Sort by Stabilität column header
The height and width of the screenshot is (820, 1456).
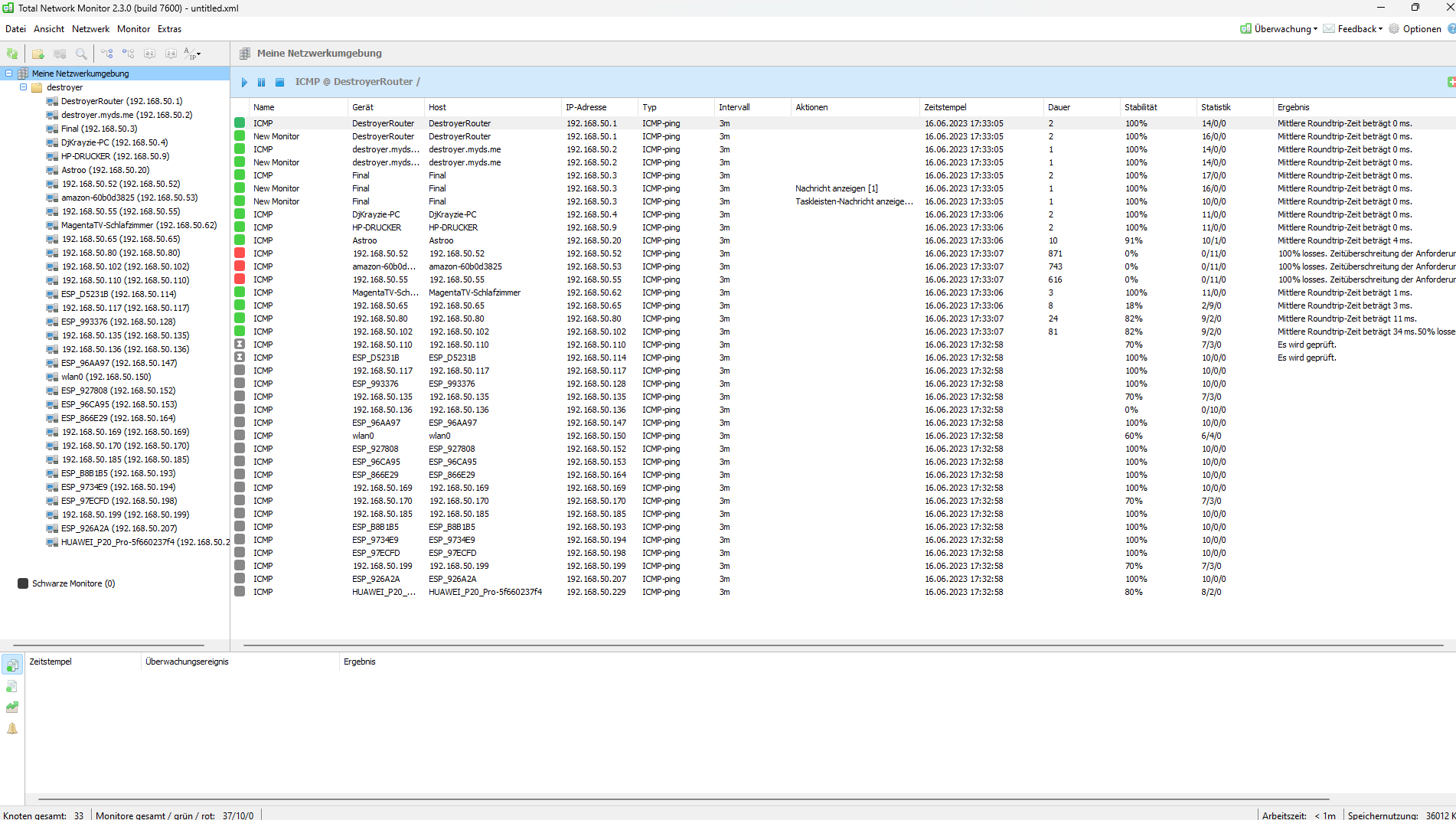(x=1158, y=107)
